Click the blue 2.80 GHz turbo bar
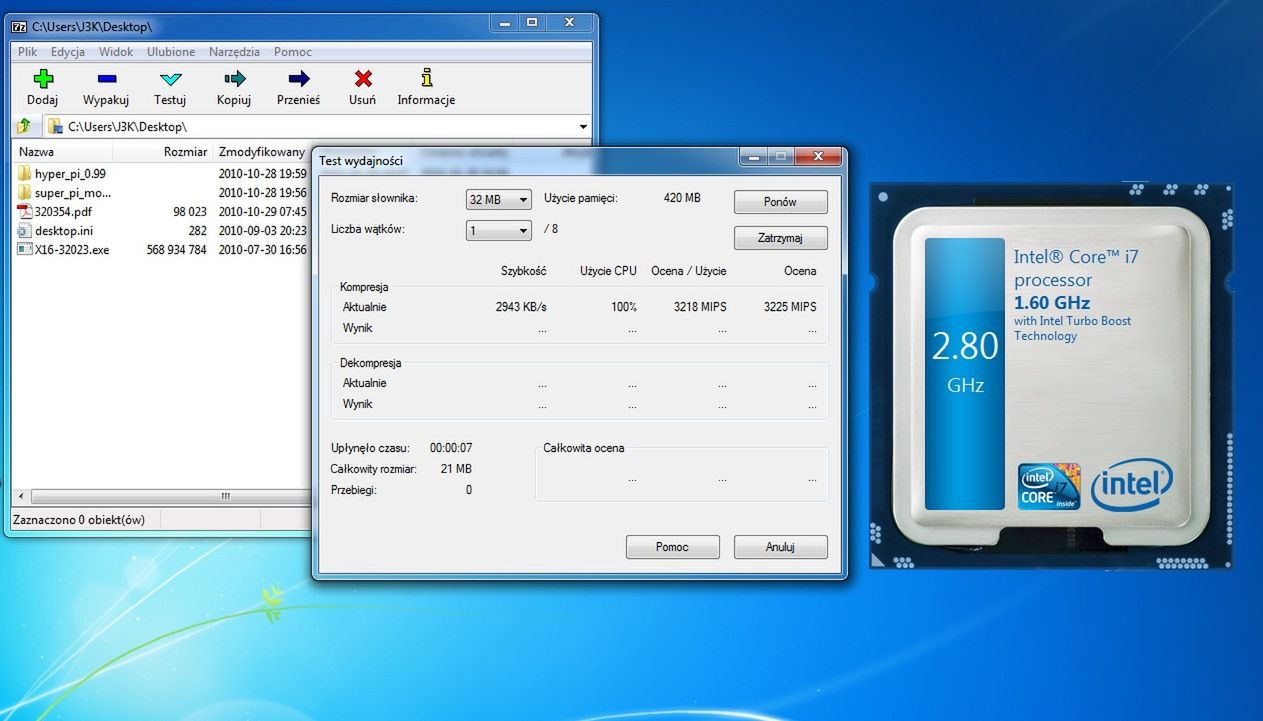This screenshot has width=1263, height=721. [964, 373]
